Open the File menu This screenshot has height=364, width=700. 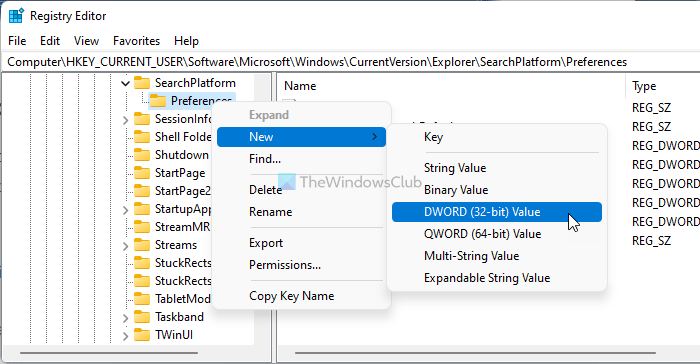[x=17, y=41]
